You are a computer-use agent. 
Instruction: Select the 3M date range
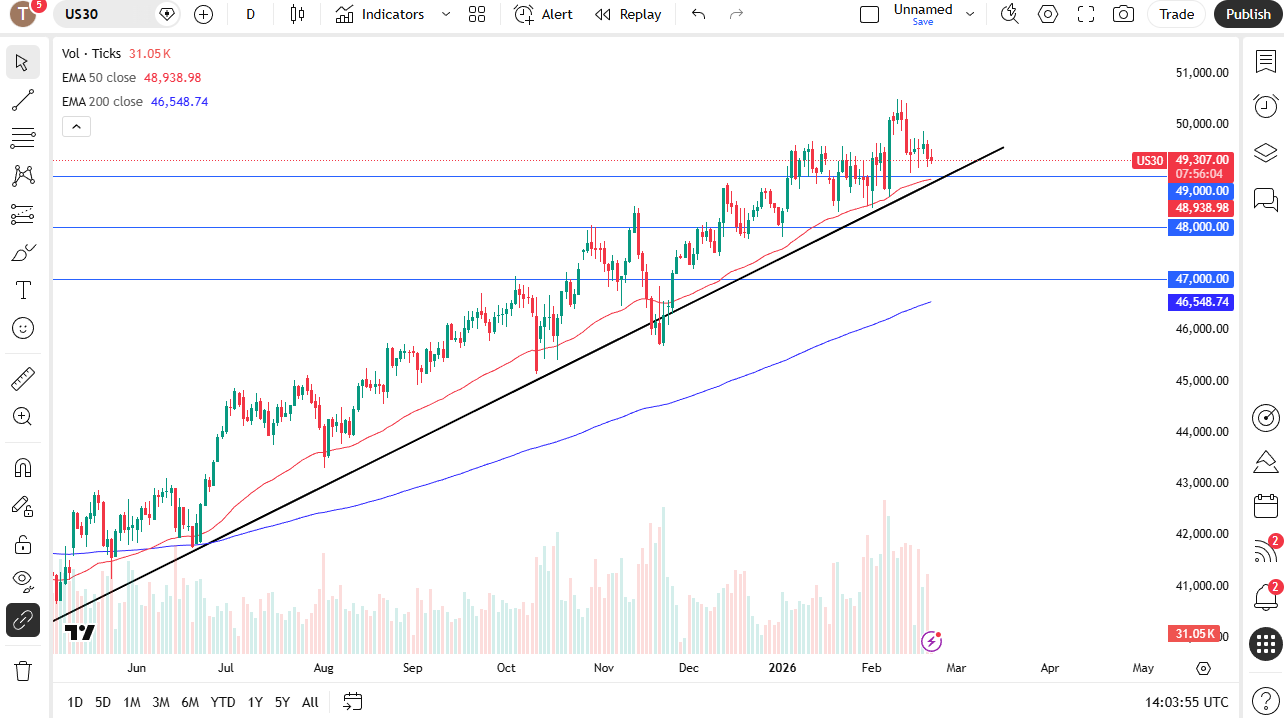tap(161, 702)
